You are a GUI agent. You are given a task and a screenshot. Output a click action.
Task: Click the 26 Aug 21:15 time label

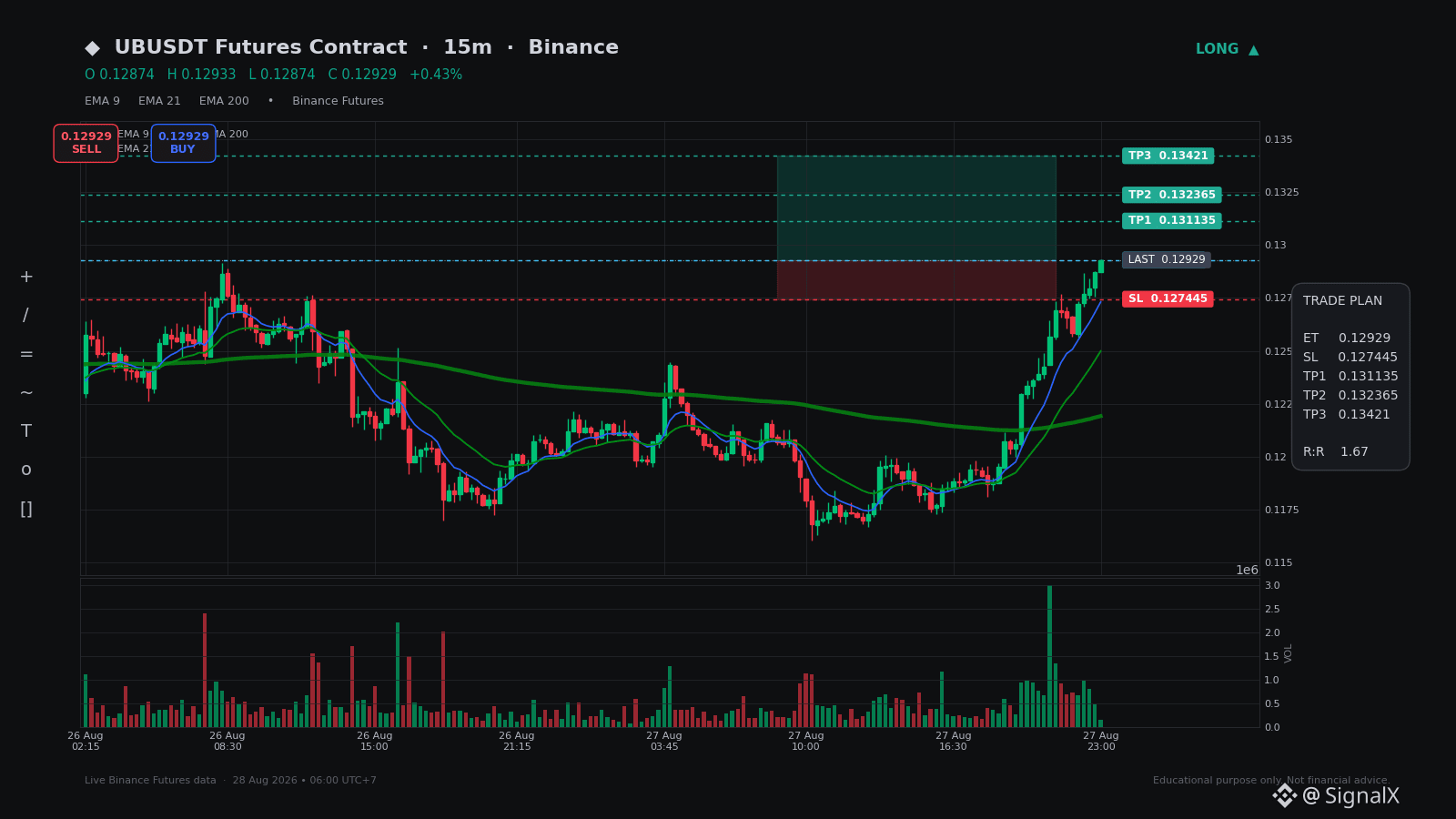(x=517, y=741)
